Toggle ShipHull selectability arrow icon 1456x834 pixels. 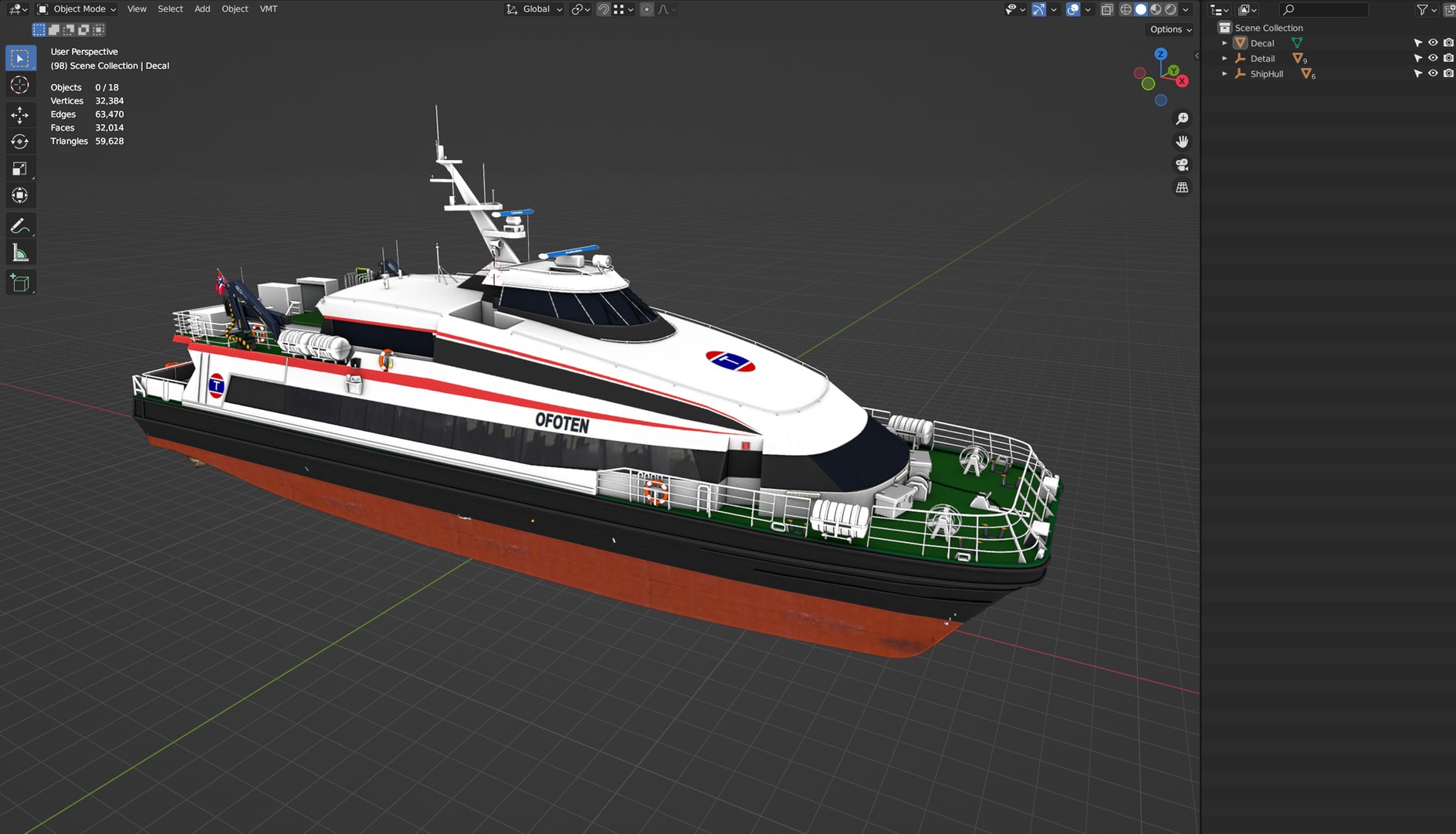tap(1417, 73)
